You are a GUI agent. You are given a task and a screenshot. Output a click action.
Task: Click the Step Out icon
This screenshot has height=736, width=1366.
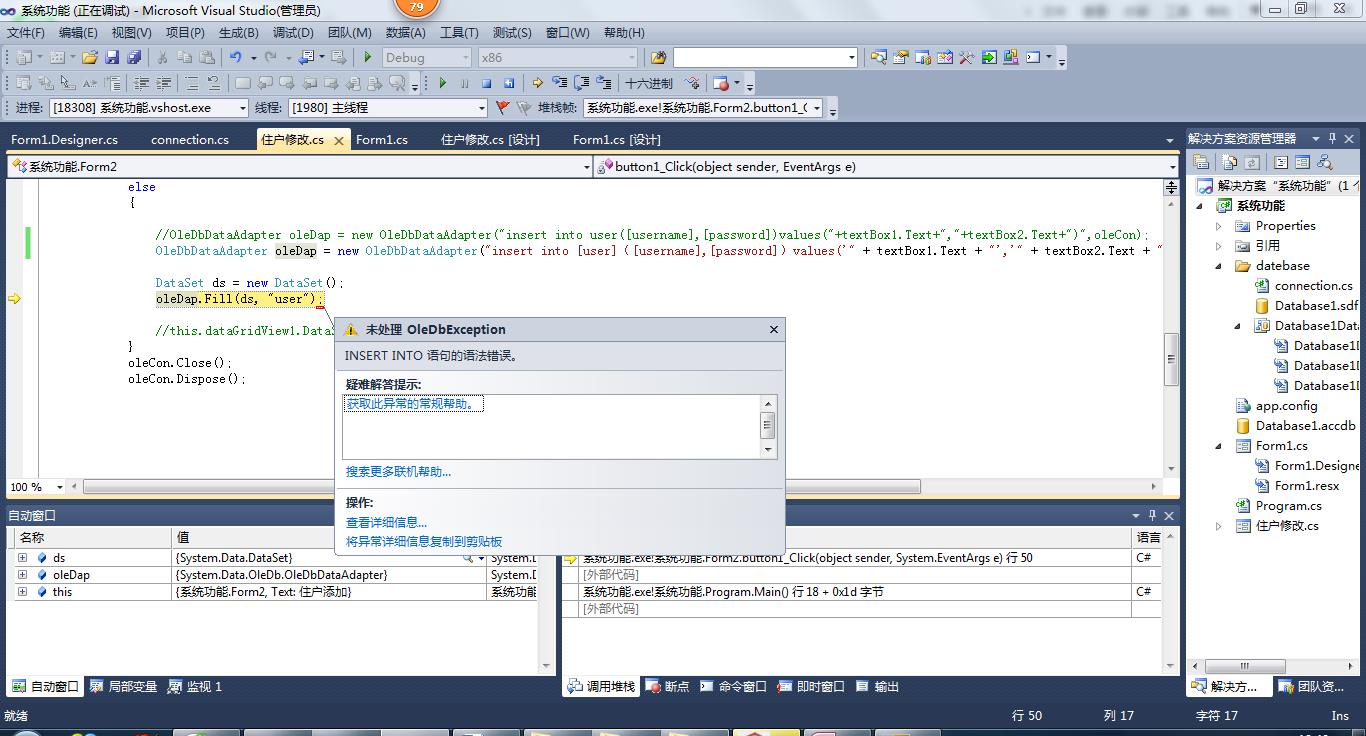coord(603,83)
